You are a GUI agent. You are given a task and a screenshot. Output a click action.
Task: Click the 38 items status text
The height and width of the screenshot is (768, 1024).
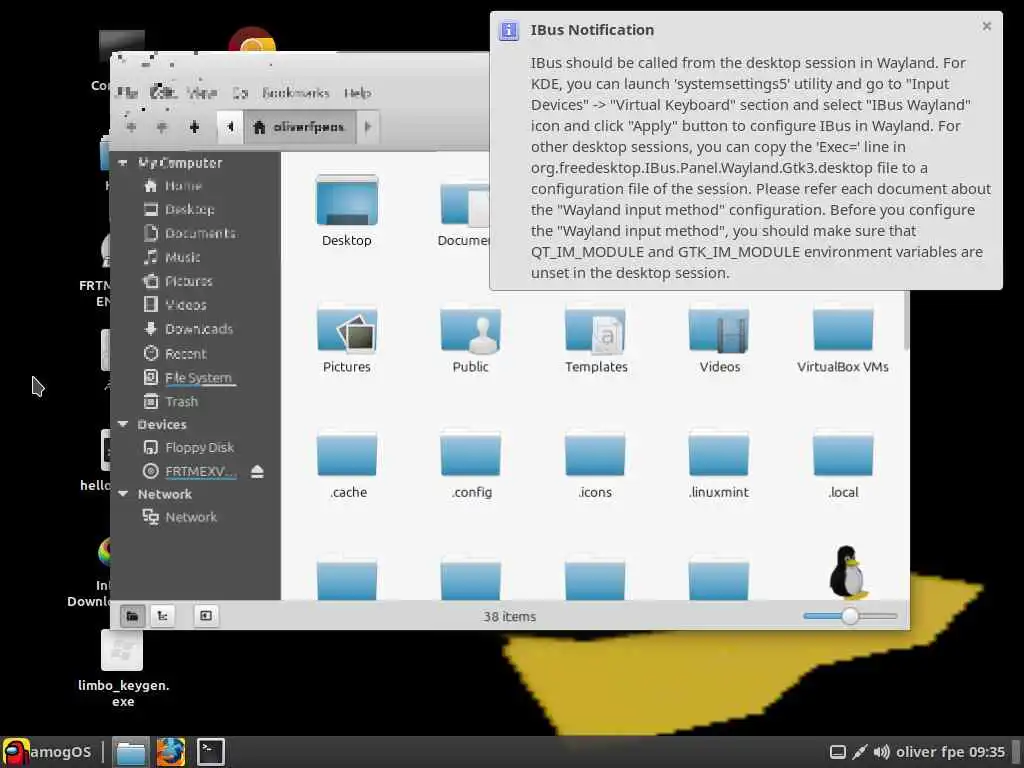click(x=509, y=616)
